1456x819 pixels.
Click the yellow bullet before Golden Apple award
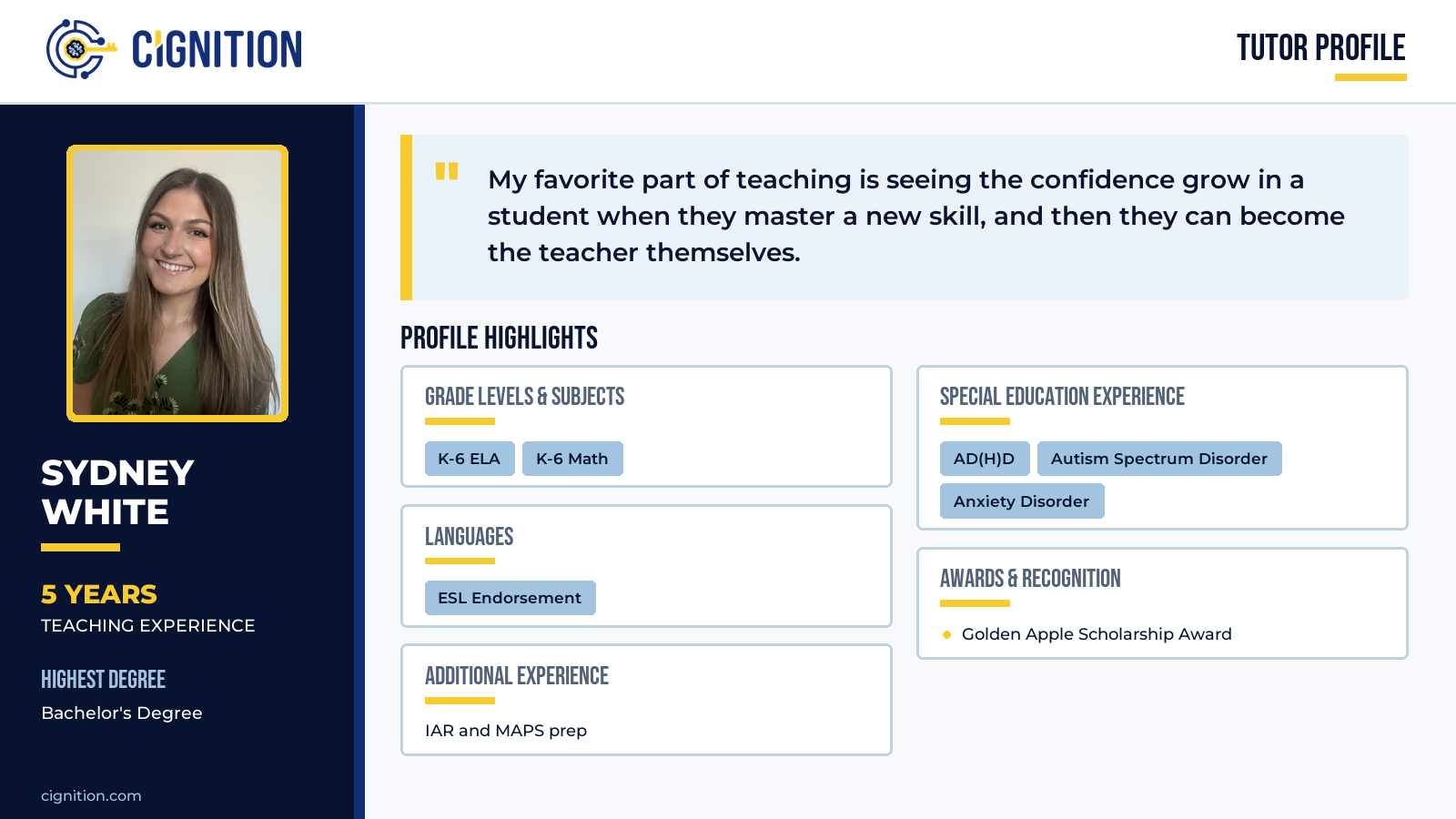click(x=946, y=634)
